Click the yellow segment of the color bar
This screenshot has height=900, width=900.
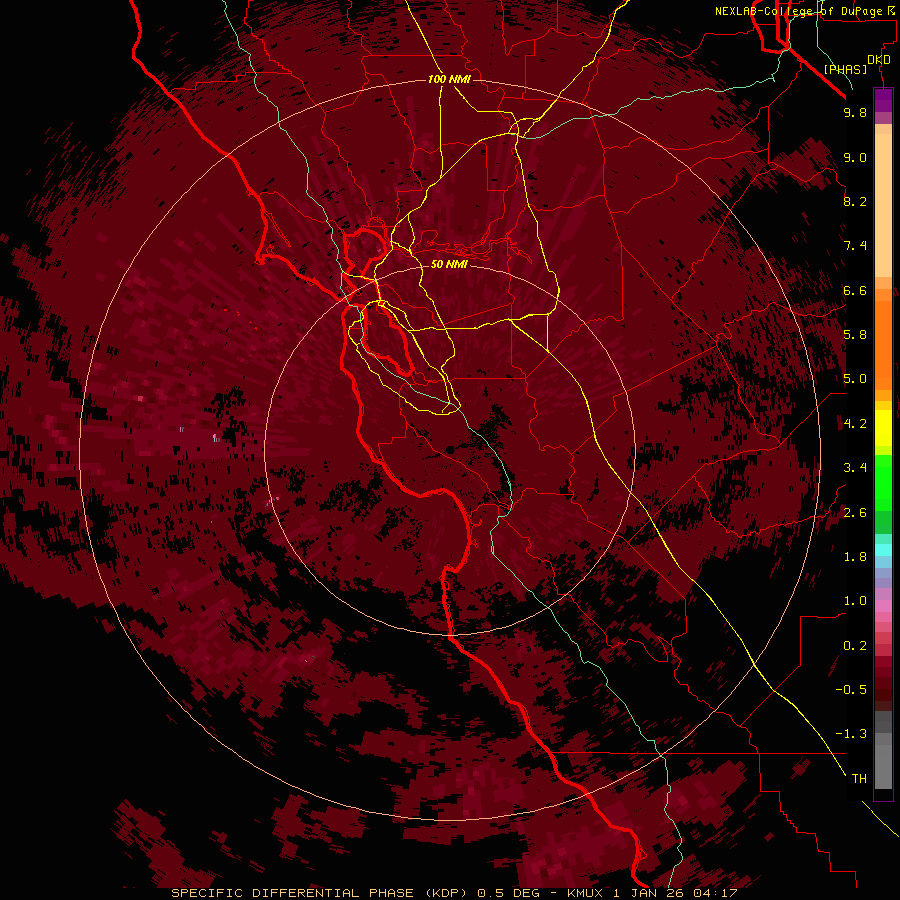point(883,428)
